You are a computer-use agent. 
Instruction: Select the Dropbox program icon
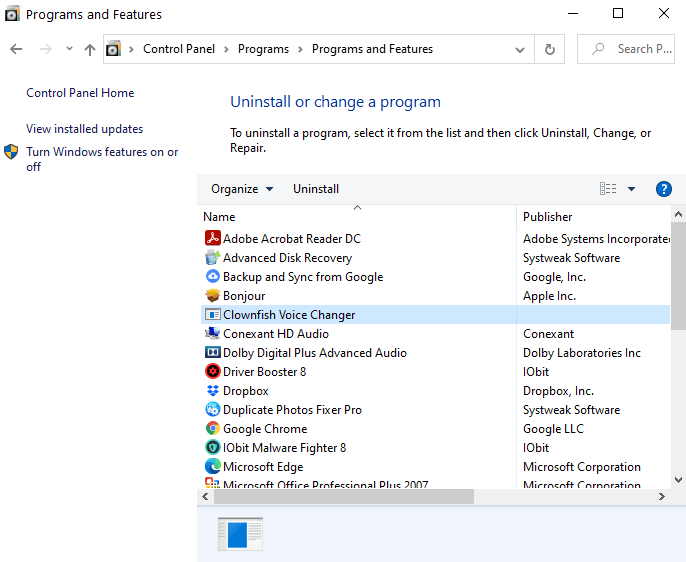coord(212,391)
